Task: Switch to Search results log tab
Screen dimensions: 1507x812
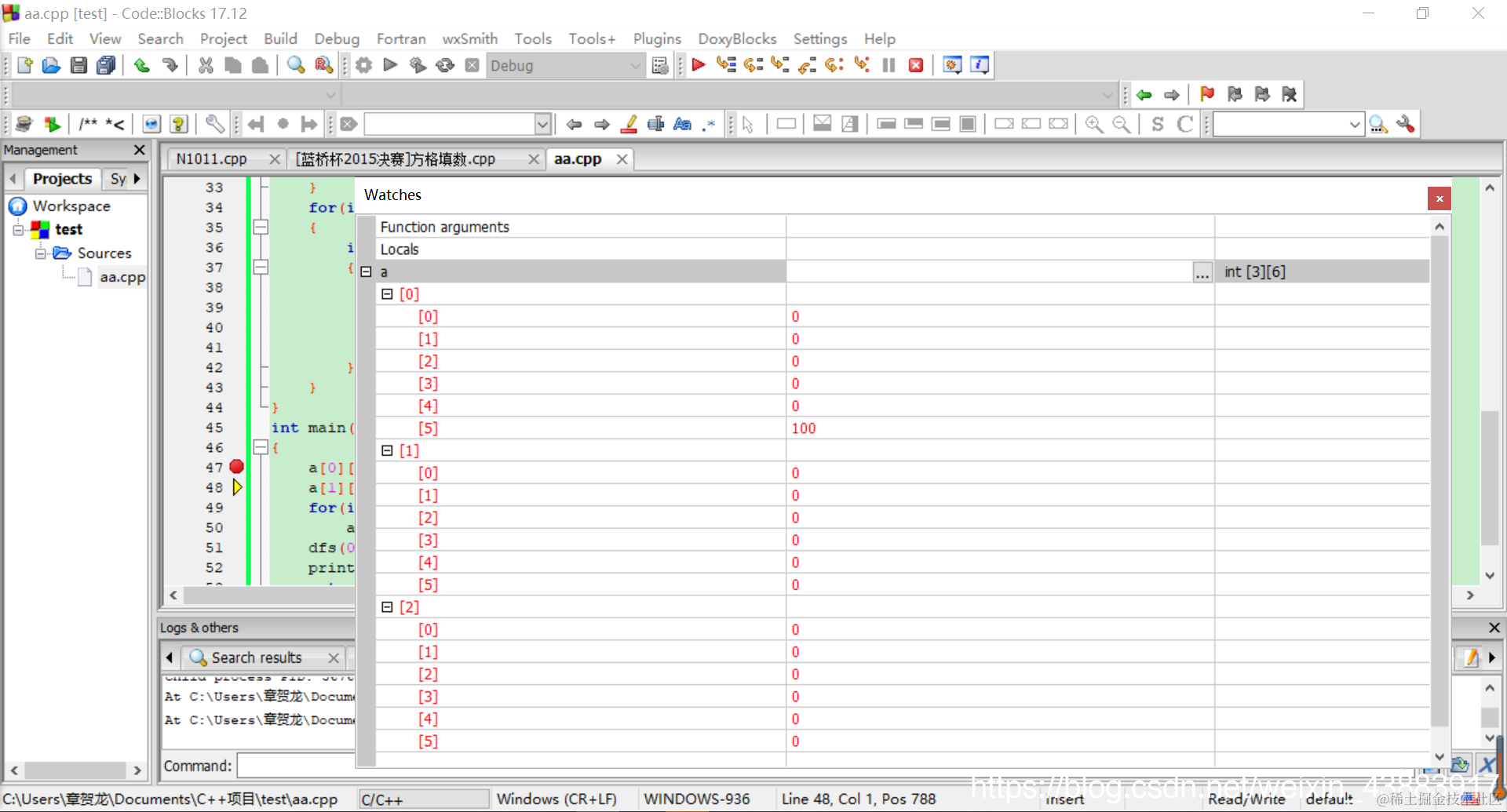Action: pos(256,657)
